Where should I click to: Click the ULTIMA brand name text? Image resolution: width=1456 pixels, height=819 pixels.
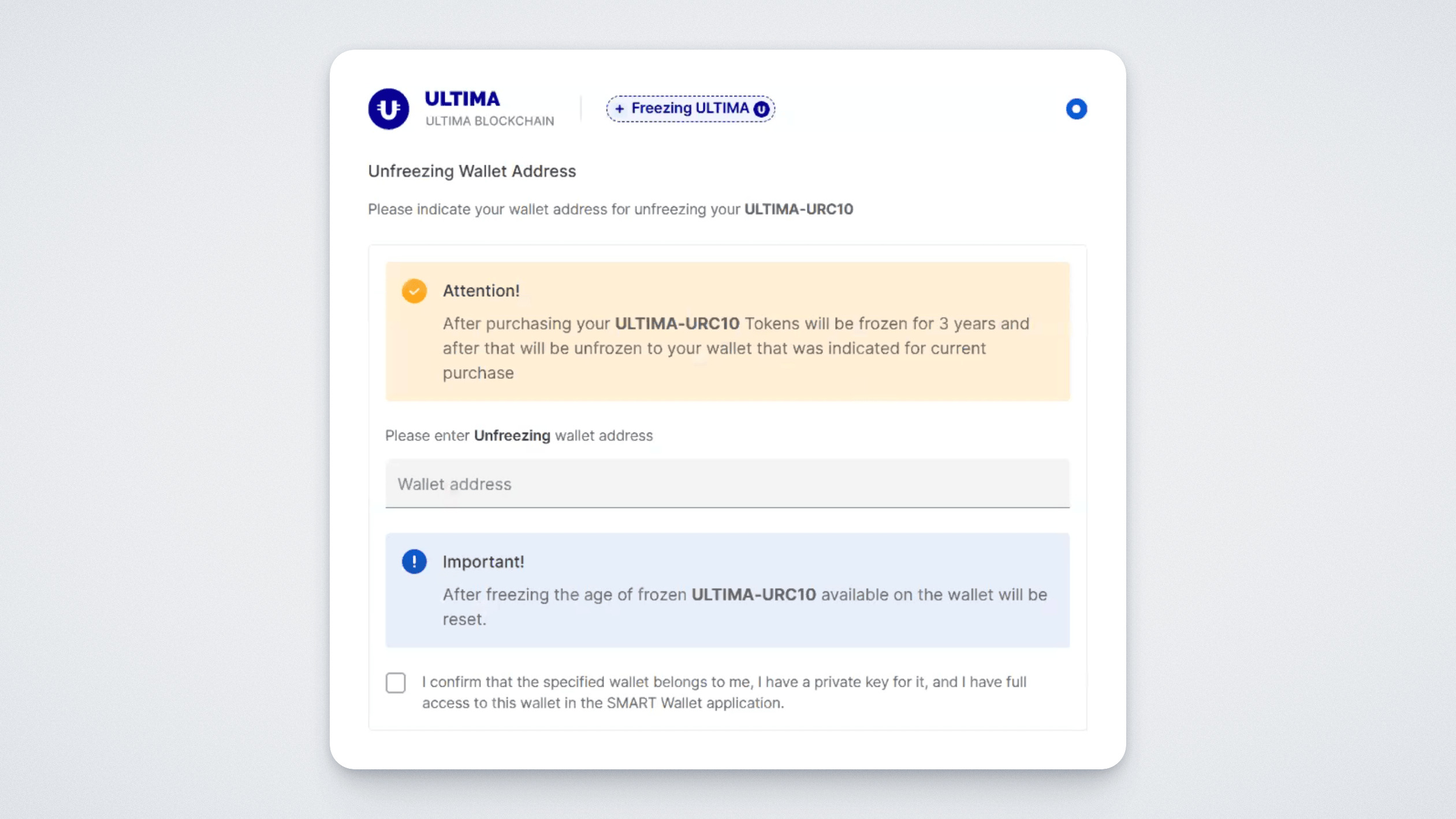tap(462, 99)
